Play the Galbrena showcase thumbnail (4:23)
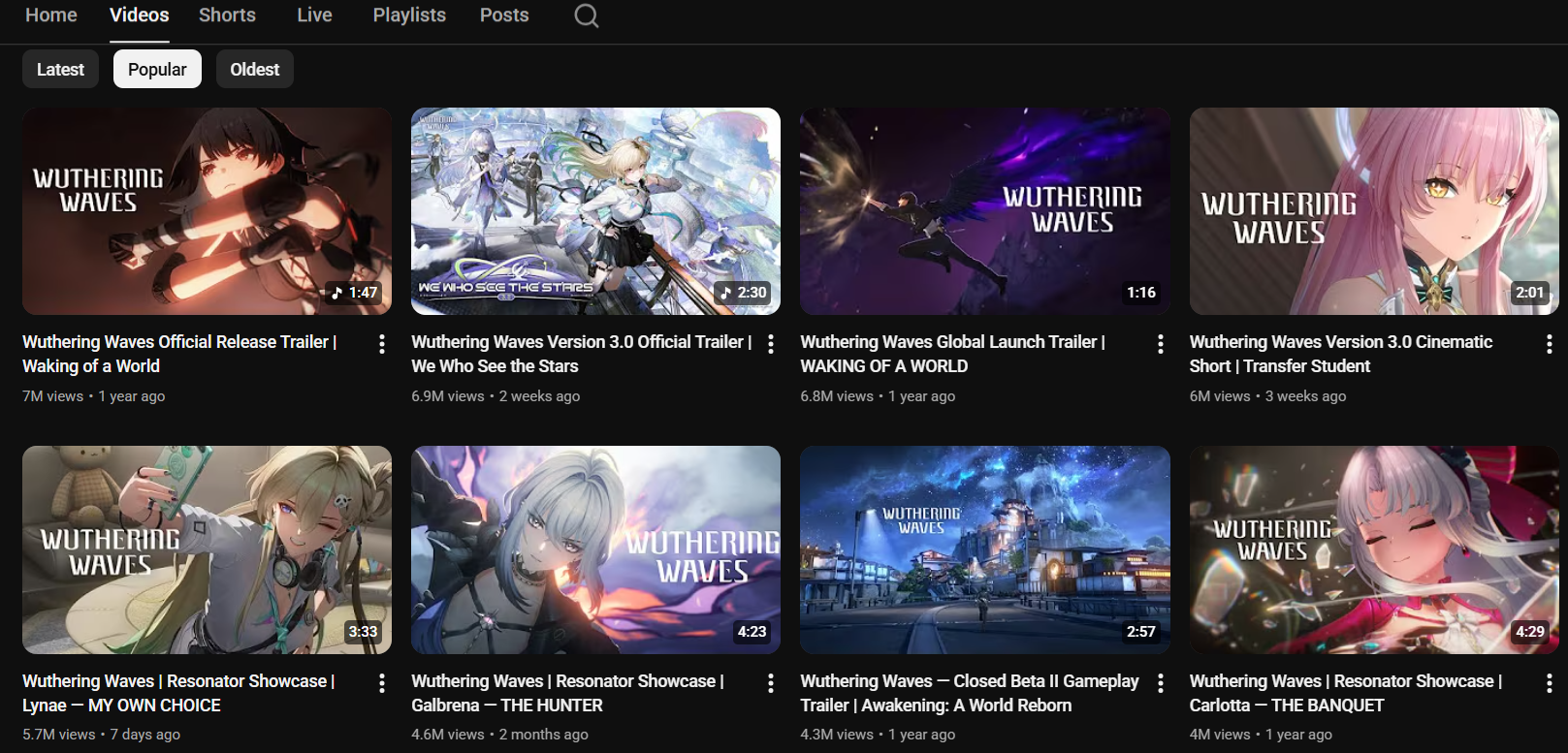 point(595,549)
